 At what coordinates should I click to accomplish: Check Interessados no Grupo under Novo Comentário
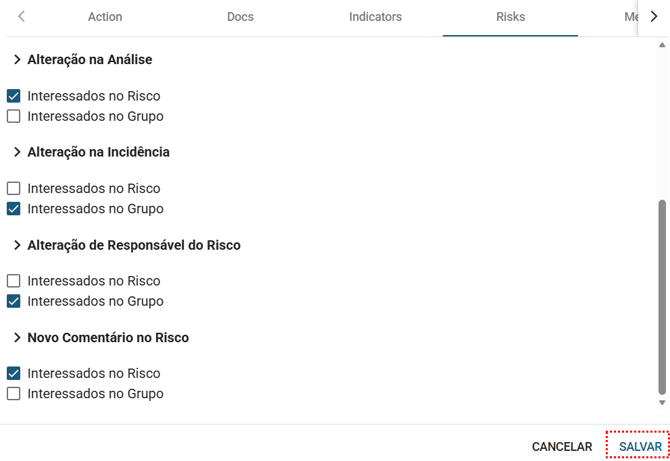click(14, 394)
